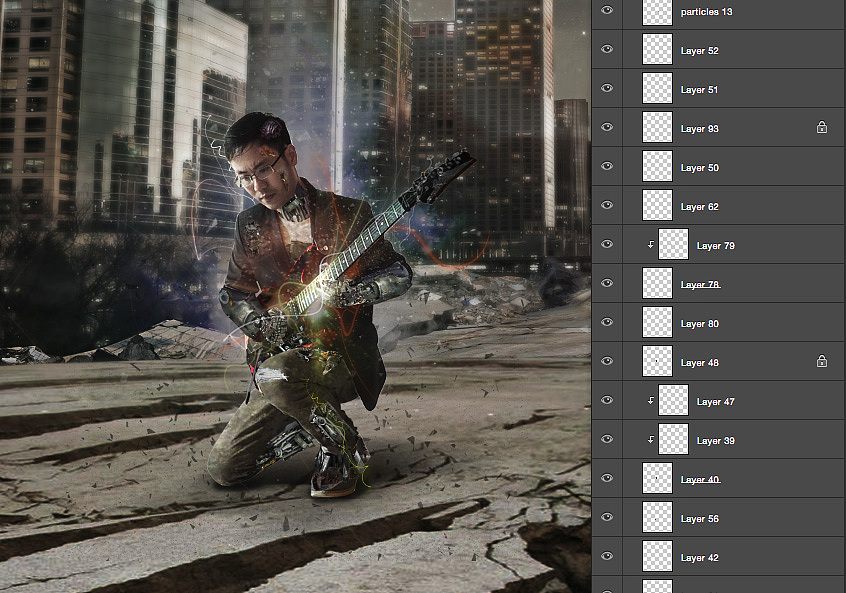
Task: Select the Layer 56 thumbnail
Action: pos(657,517)
